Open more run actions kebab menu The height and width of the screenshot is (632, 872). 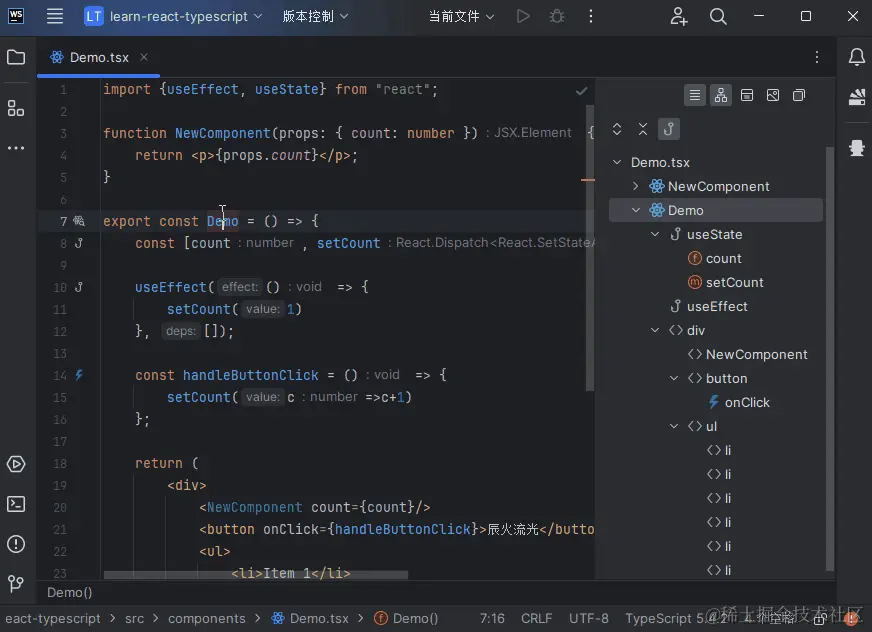591,16
